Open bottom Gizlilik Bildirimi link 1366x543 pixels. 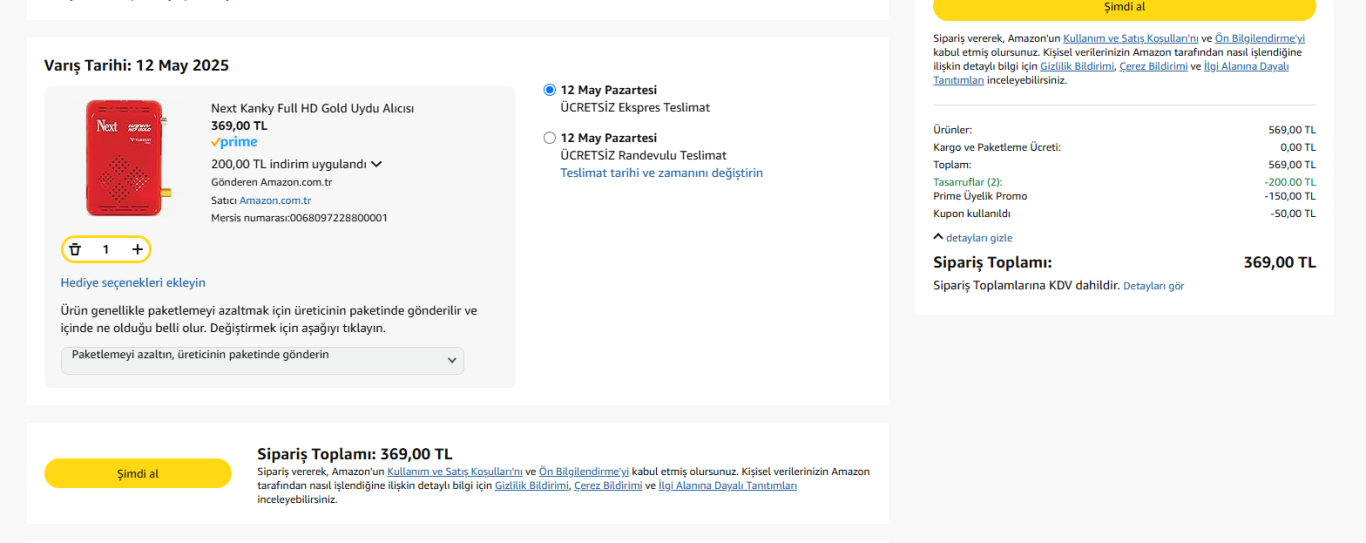[x=532, y=486]
